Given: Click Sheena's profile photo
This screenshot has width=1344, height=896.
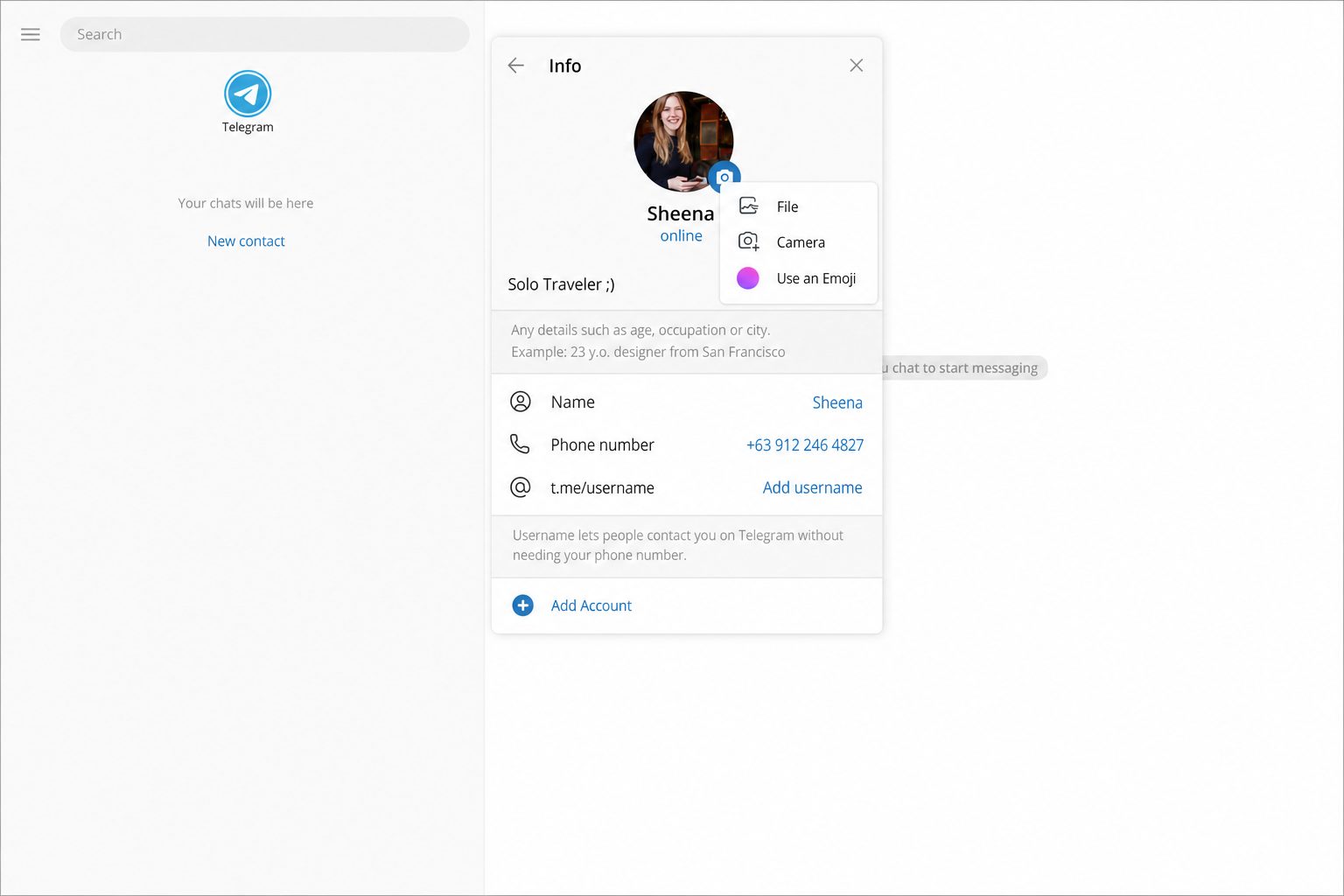Looking at the screenshot, I should tap(683, 141).
